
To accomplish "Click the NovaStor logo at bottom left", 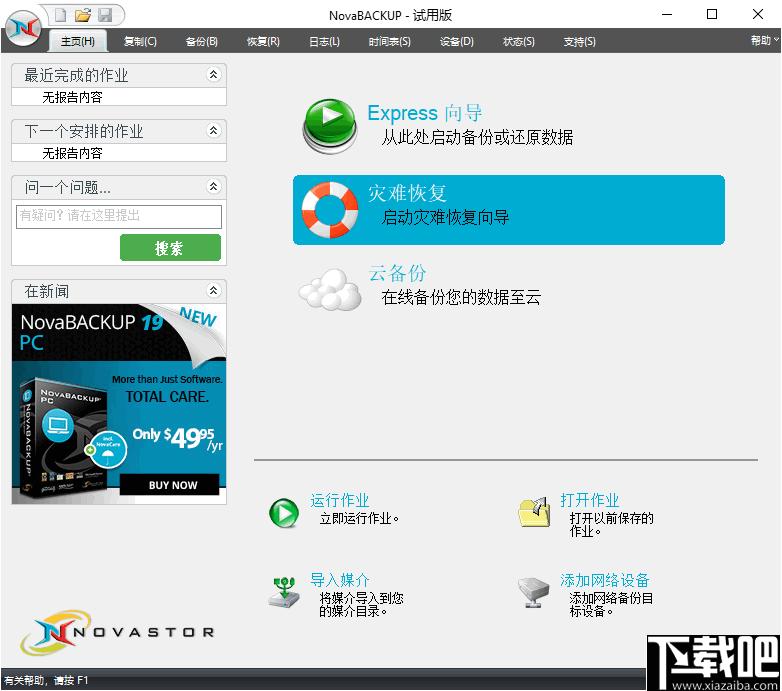I will coord(118,632).
